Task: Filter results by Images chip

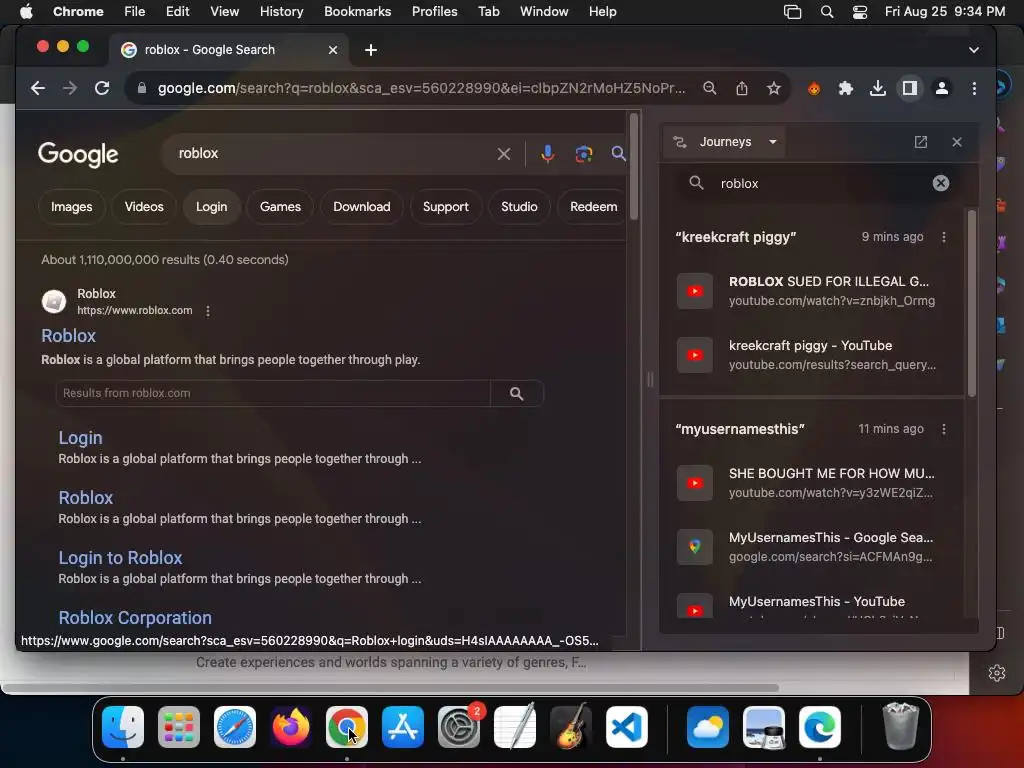Action: [x=72, y=207]
